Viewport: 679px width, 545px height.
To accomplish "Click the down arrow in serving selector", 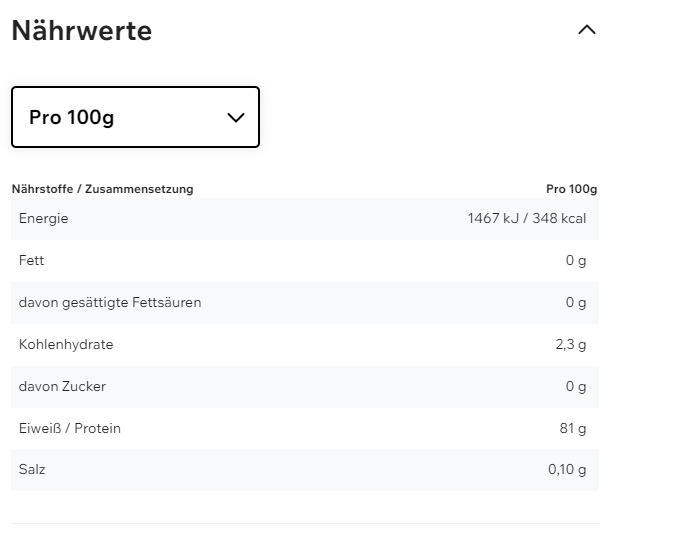I will (x=236, y=117).
